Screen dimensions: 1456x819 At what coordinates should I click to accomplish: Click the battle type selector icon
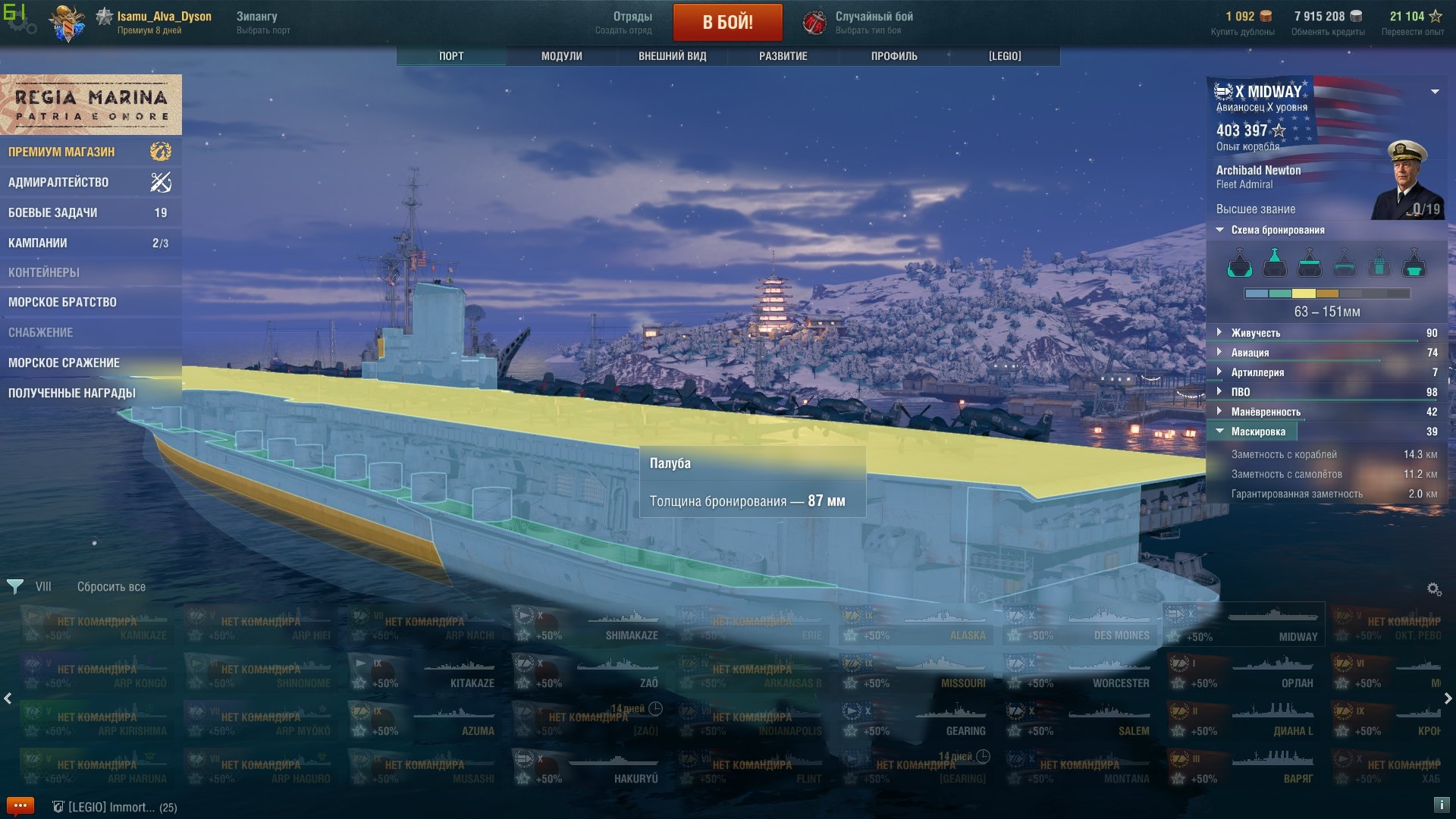(x=814, y=23)
